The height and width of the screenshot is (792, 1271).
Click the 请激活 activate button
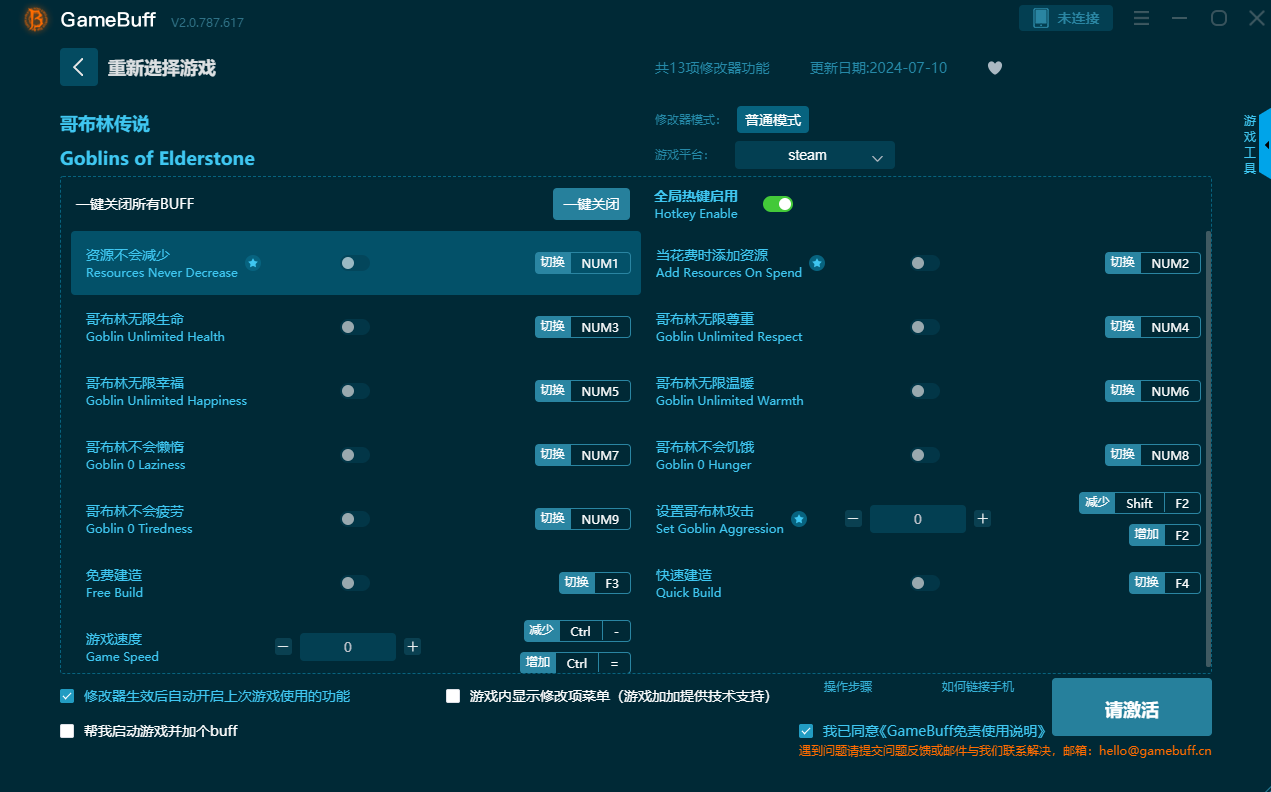[x=1131, y=709]
